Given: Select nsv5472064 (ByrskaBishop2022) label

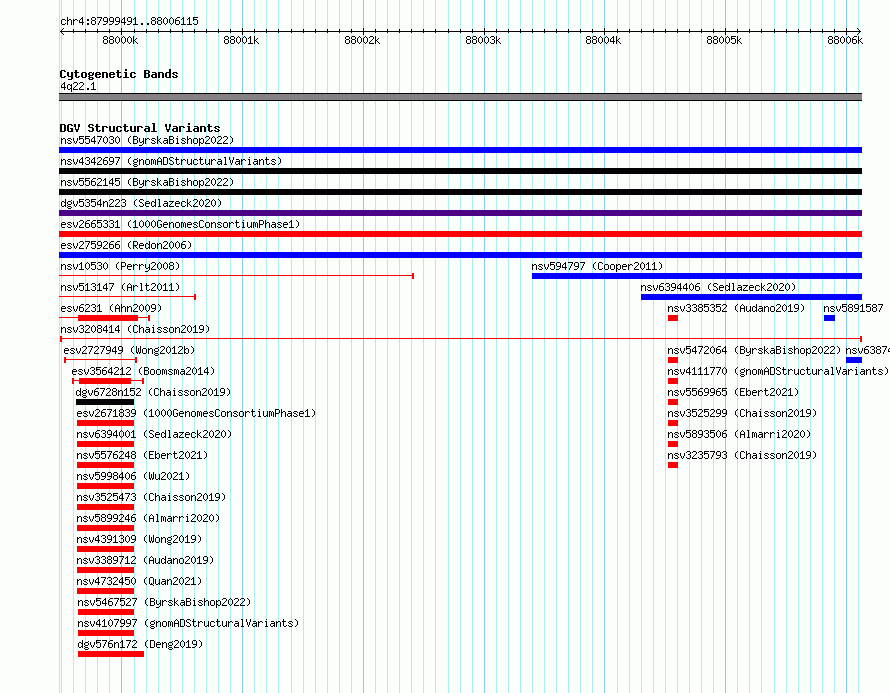Looking at the screenshot, I should click(x=754, y=350).
